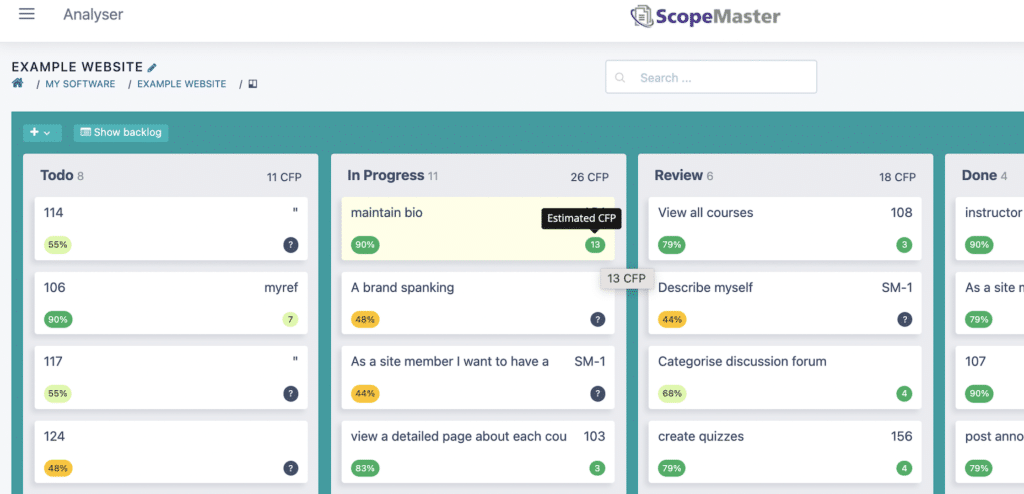Open the card titled 114
1024x494 pixels.
(x=170, y=229)
